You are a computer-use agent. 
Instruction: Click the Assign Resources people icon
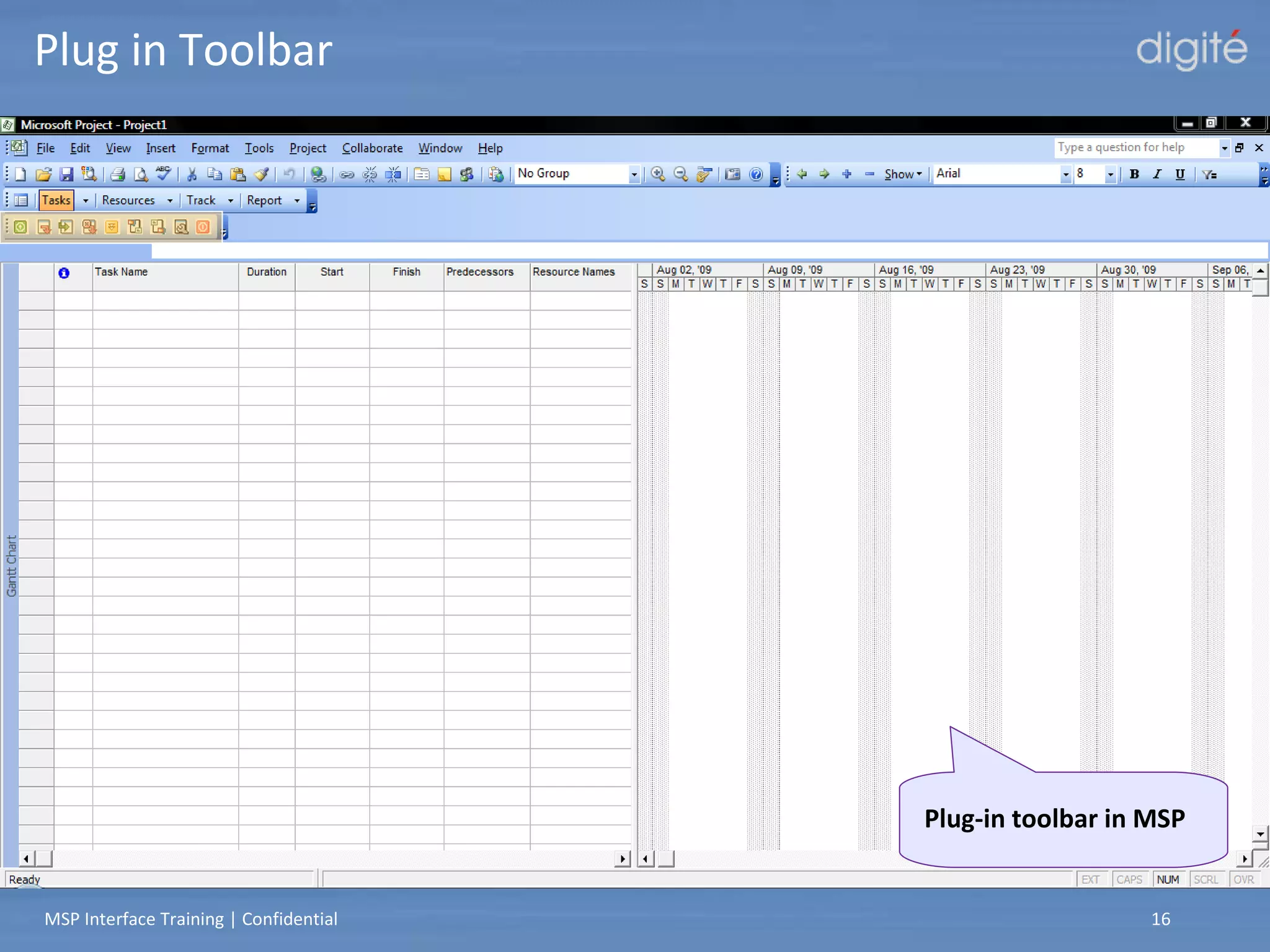pyautogui.click(x=467, y=174)
